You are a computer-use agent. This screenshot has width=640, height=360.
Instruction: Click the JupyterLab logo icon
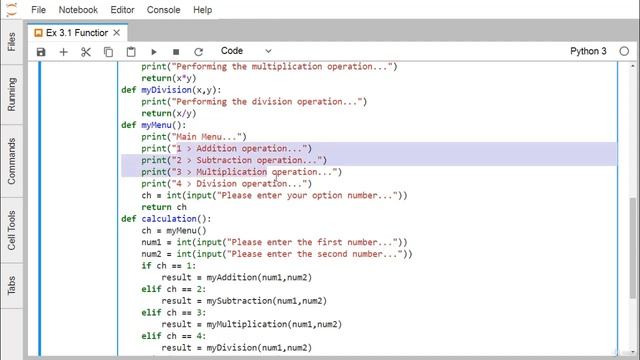coord(12,9)
